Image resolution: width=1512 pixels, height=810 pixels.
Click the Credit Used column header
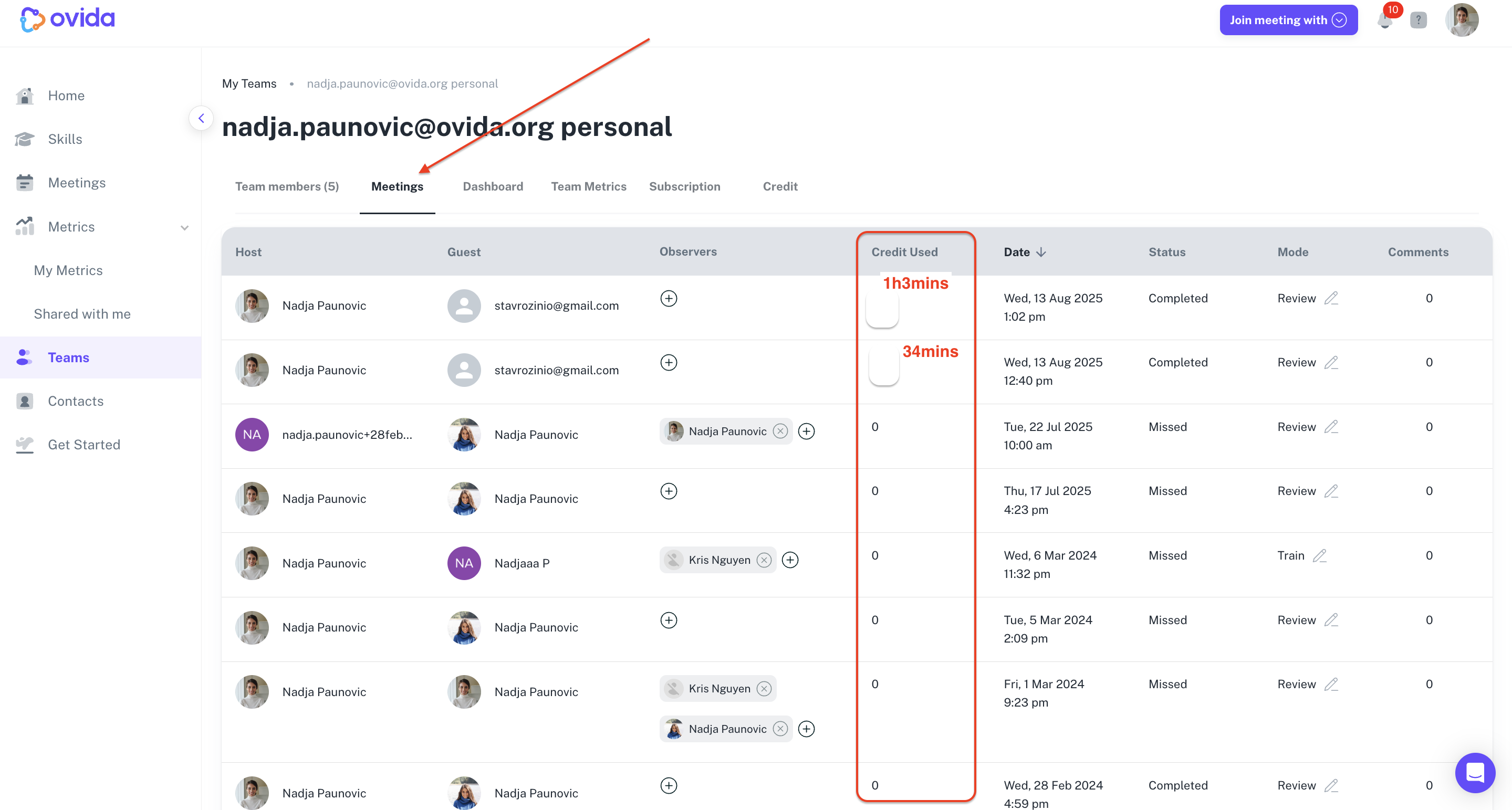(x=904, y=252)
